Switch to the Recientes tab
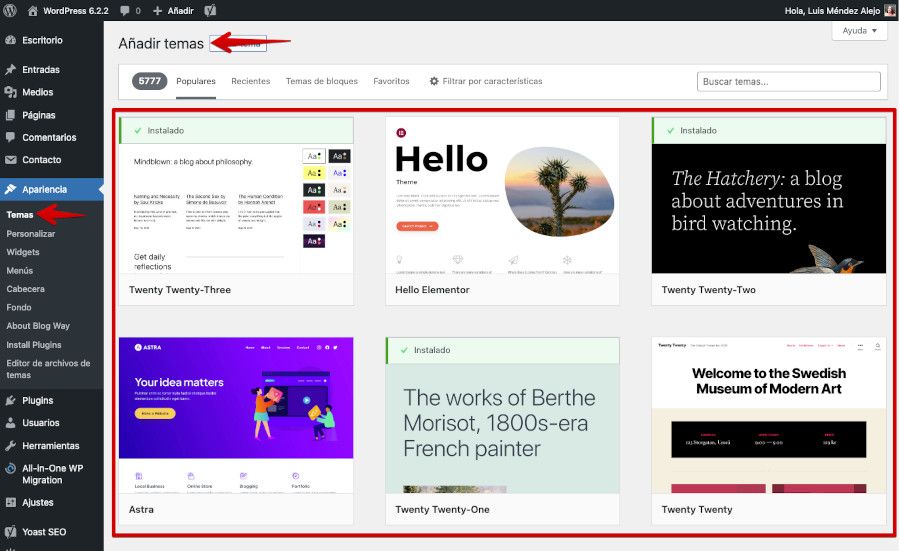 (250, 82)
